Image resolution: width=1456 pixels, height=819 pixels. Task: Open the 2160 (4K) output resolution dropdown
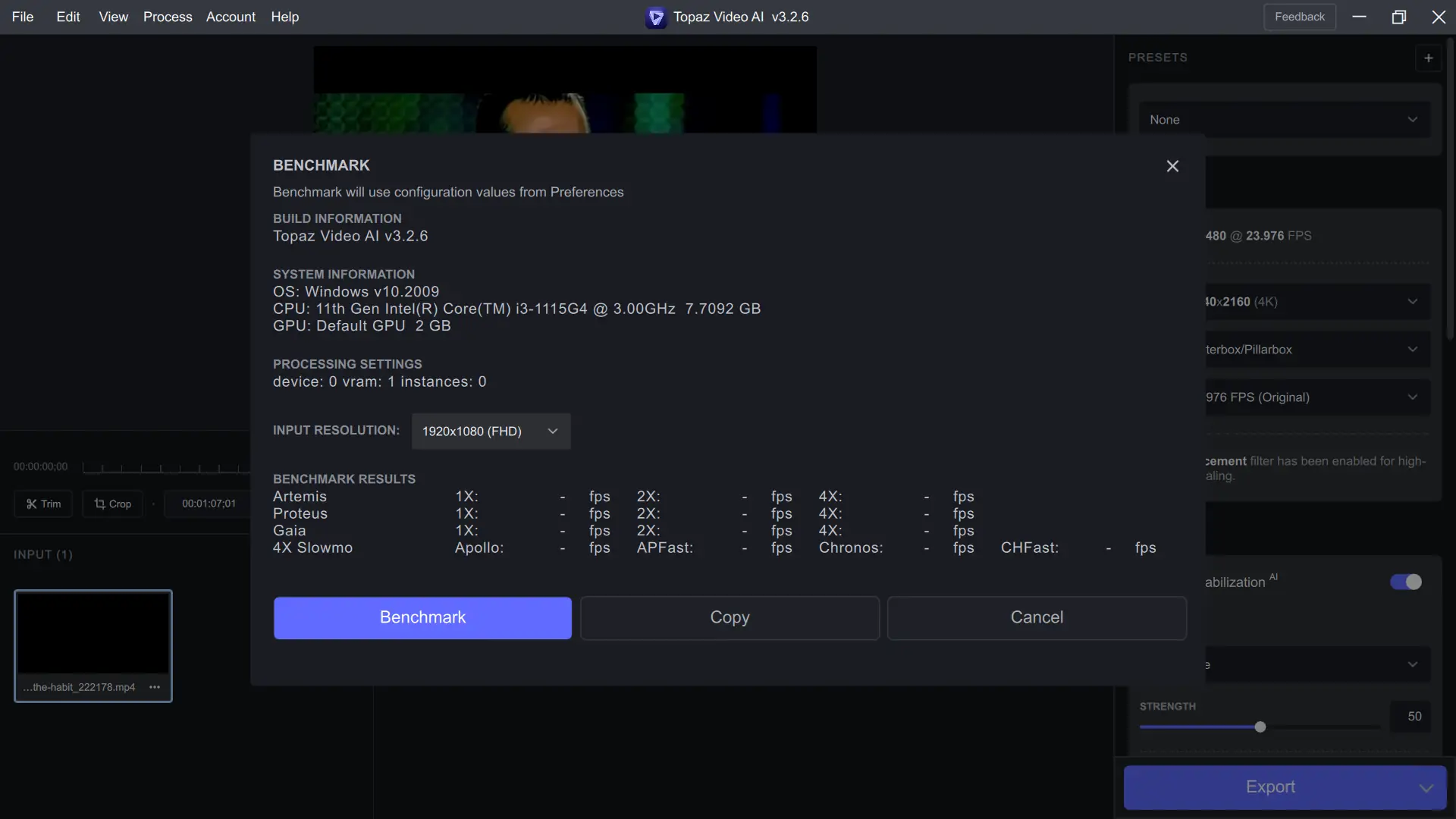click(1316, 302)
